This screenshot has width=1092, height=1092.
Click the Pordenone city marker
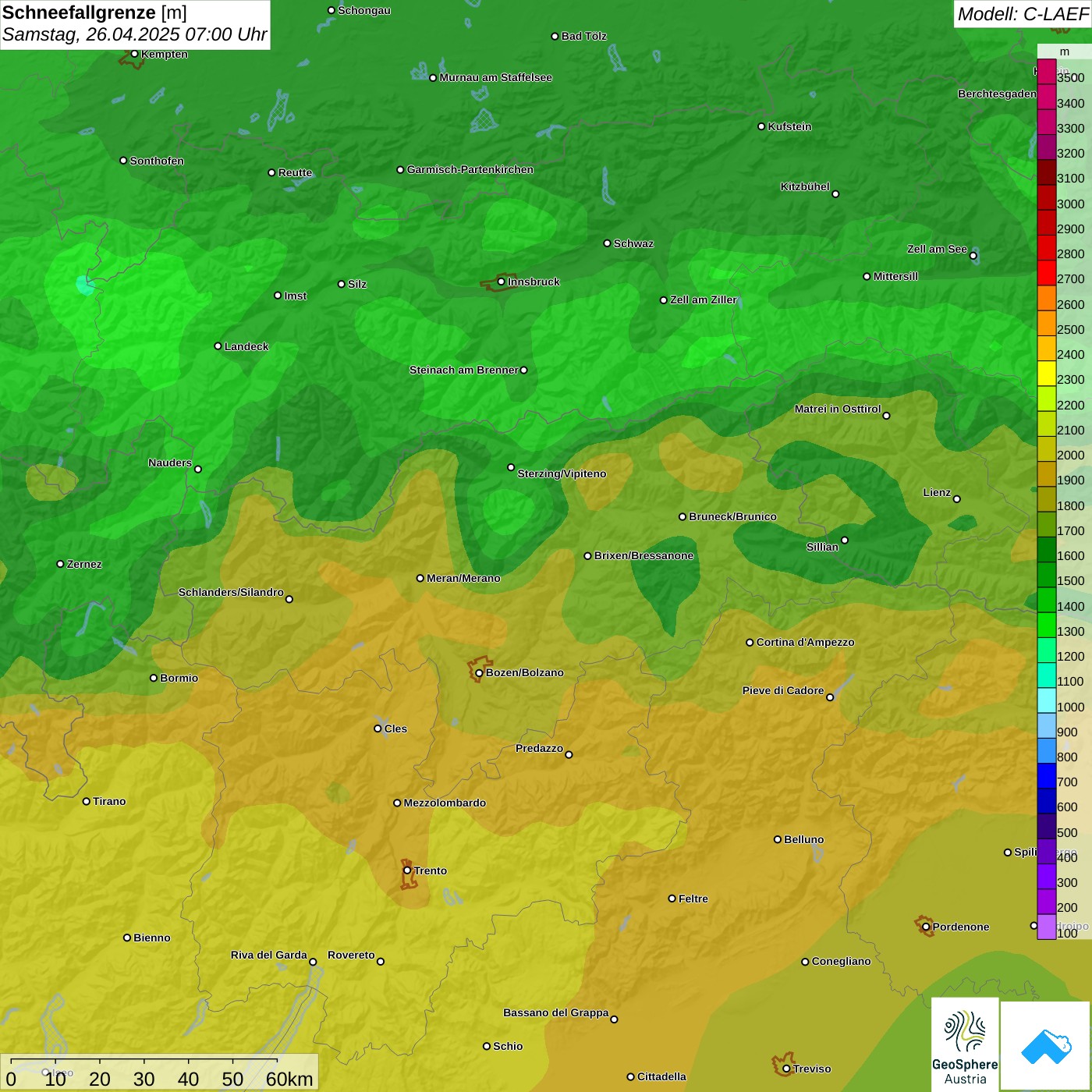926,927
